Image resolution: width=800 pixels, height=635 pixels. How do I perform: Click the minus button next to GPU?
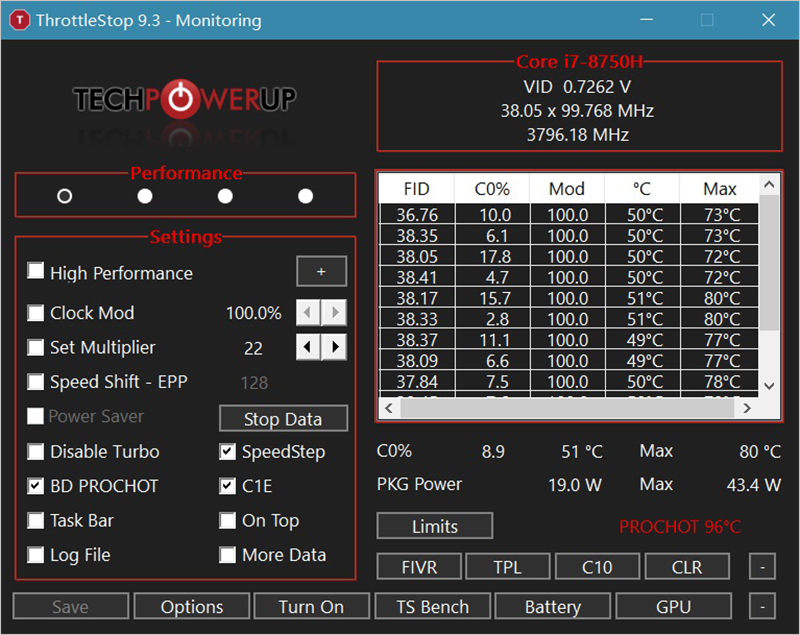[762, 606]
